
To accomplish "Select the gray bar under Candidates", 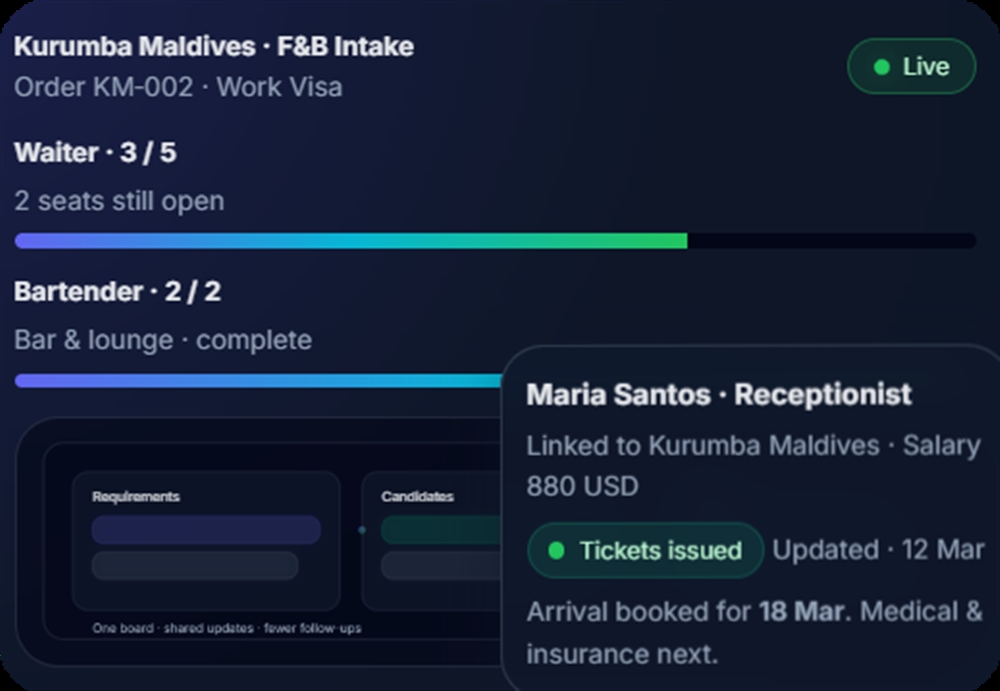I will coord(440,566).
